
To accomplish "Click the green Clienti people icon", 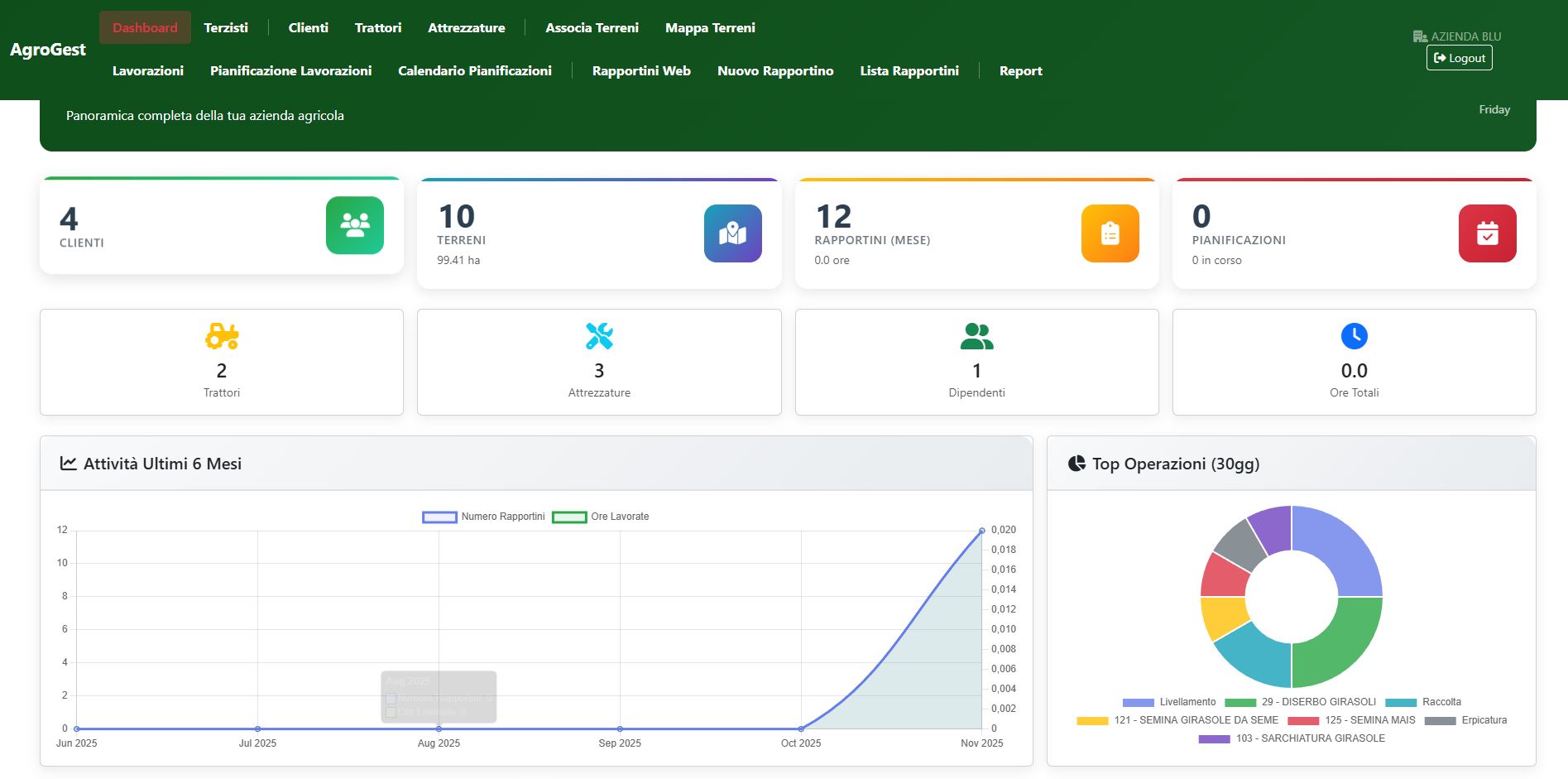I will pos(354,225).
